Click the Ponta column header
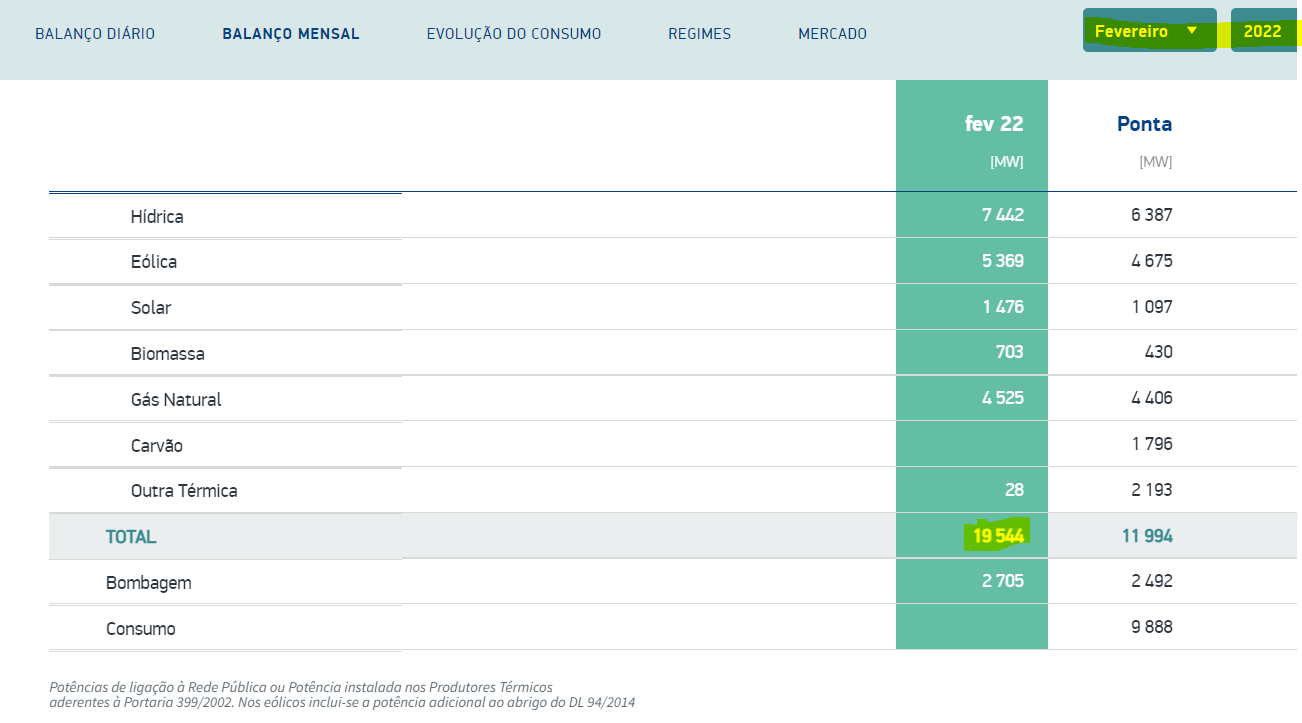This screenshot has width=1302, height=723. [1144, 124]
